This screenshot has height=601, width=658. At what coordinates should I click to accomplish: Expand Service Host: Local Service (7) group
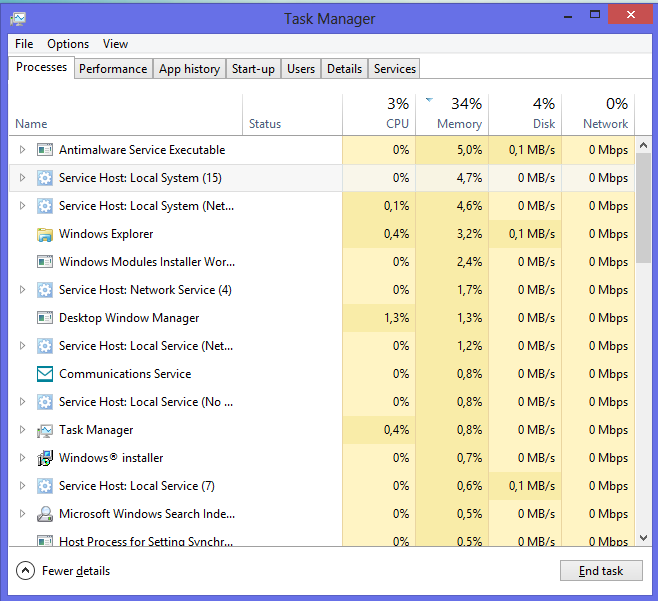22,486
